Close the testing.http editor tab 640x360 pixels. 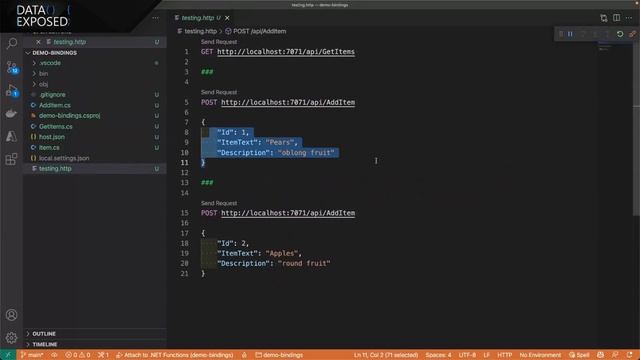pyautogui.click(x=227, y=18)
